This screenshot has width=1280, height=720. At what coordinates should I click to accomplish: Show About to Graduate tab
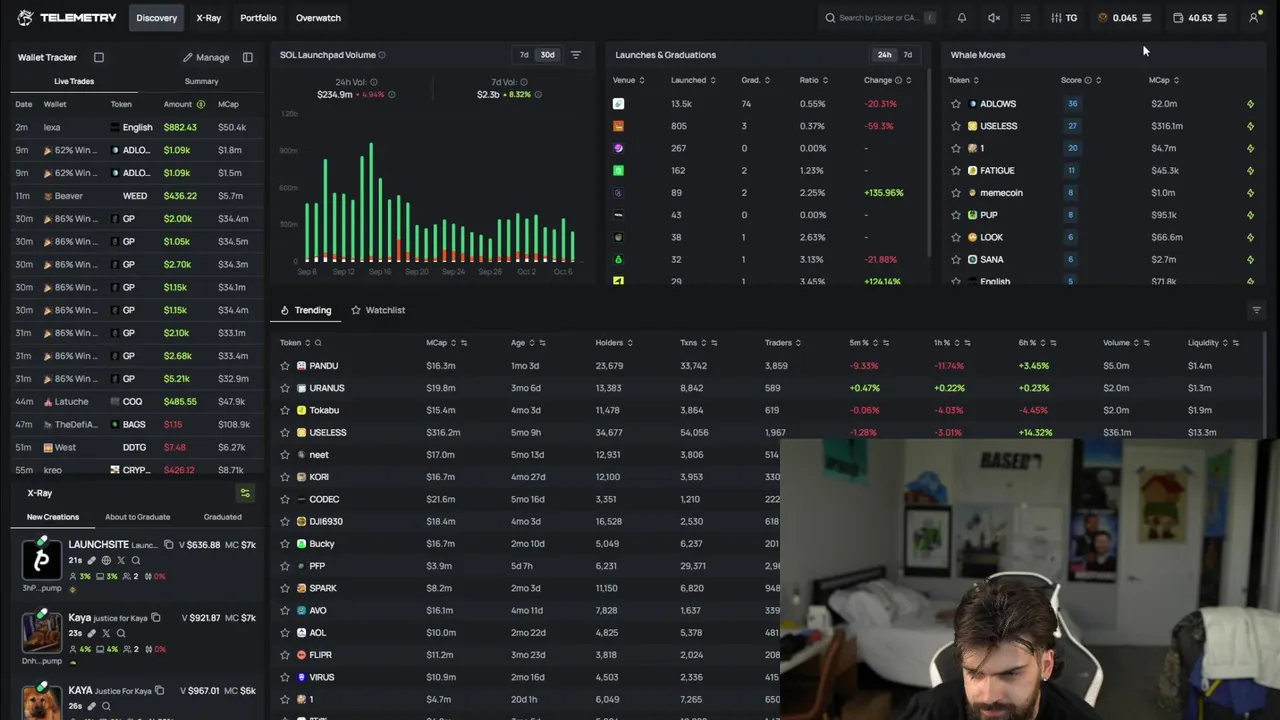click(x=138, y=517)
